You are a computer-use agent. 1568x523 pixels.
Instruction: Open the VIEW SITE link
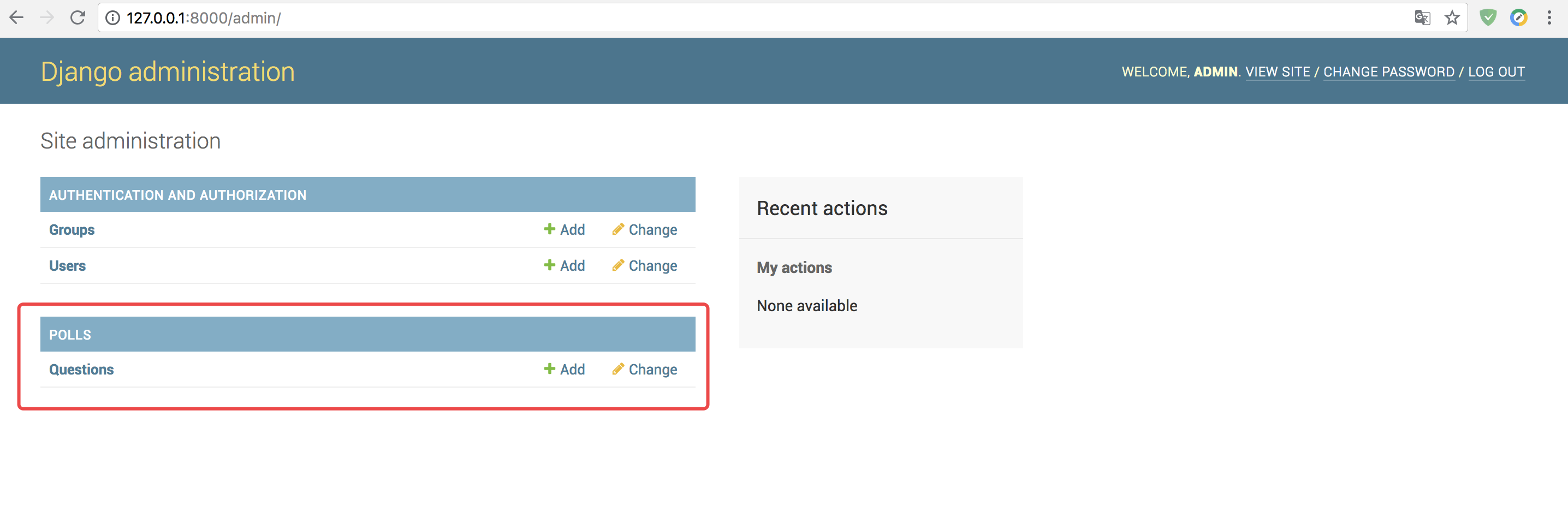pos(1278,72)
